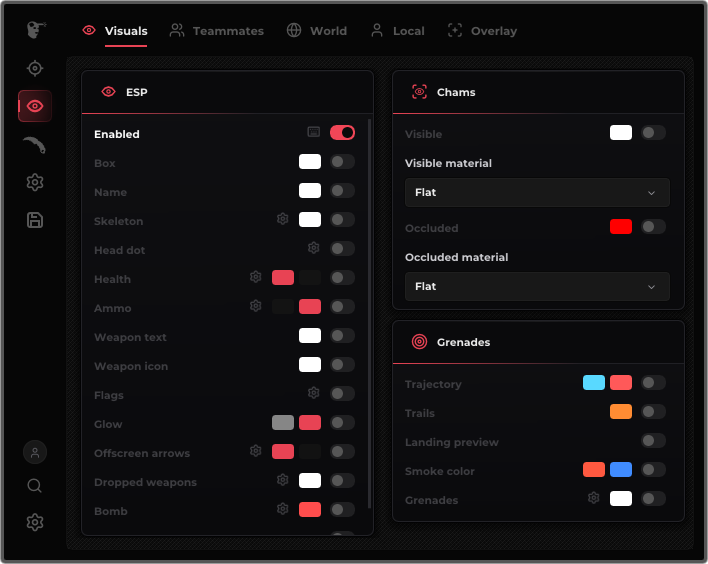Open Head dot settings gear
This screenshot has height=564, width=708.
click(313, 248)
